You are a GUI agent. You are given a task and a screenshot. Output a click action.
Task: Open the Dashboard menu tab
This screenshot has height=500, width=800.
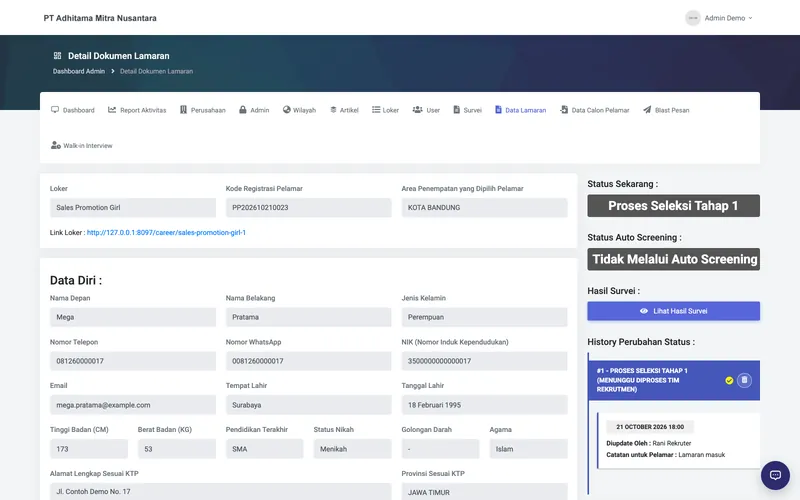click(x=73, y=110)
